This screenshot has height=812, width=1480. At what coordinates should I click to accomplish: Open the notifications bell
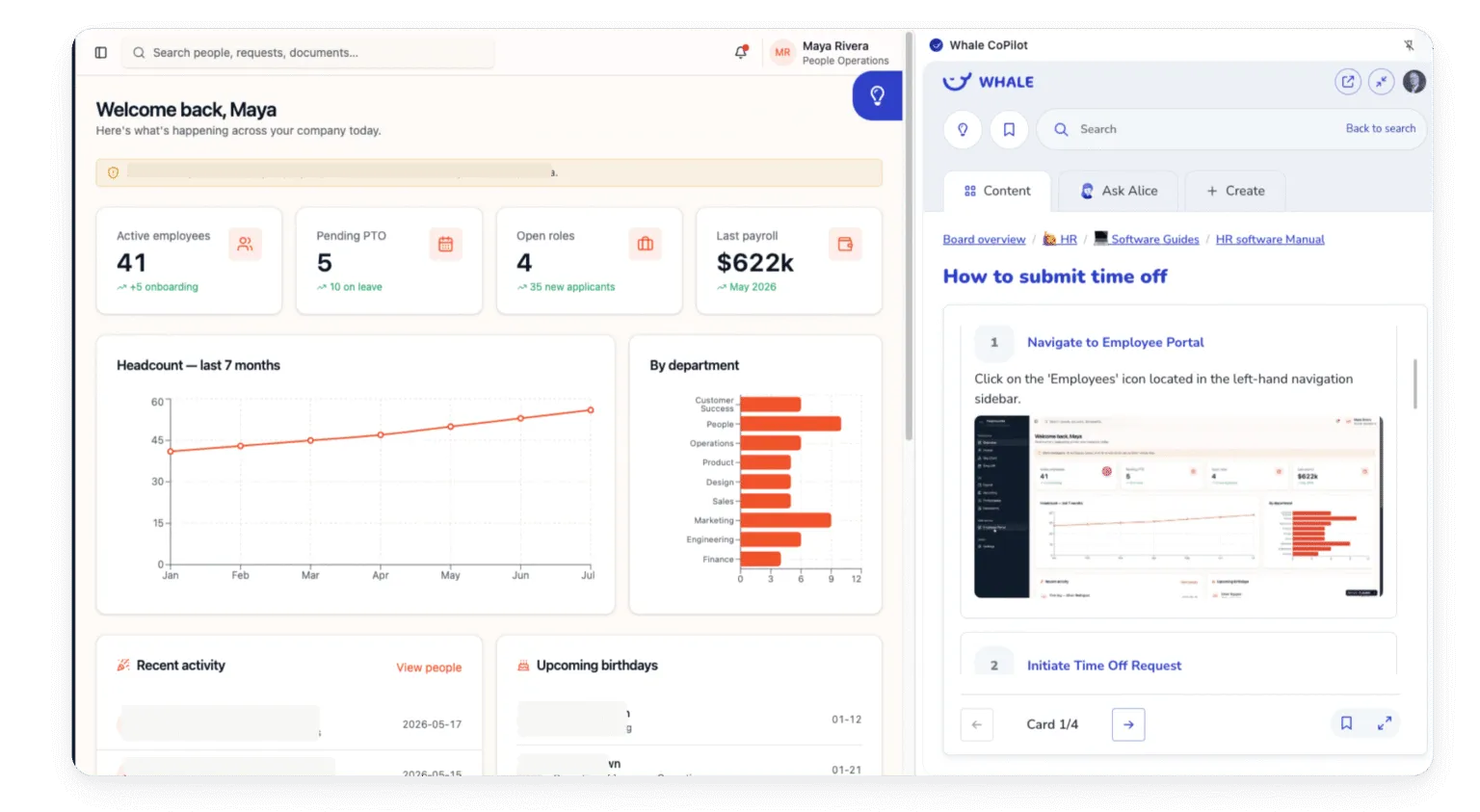[741, 52]
